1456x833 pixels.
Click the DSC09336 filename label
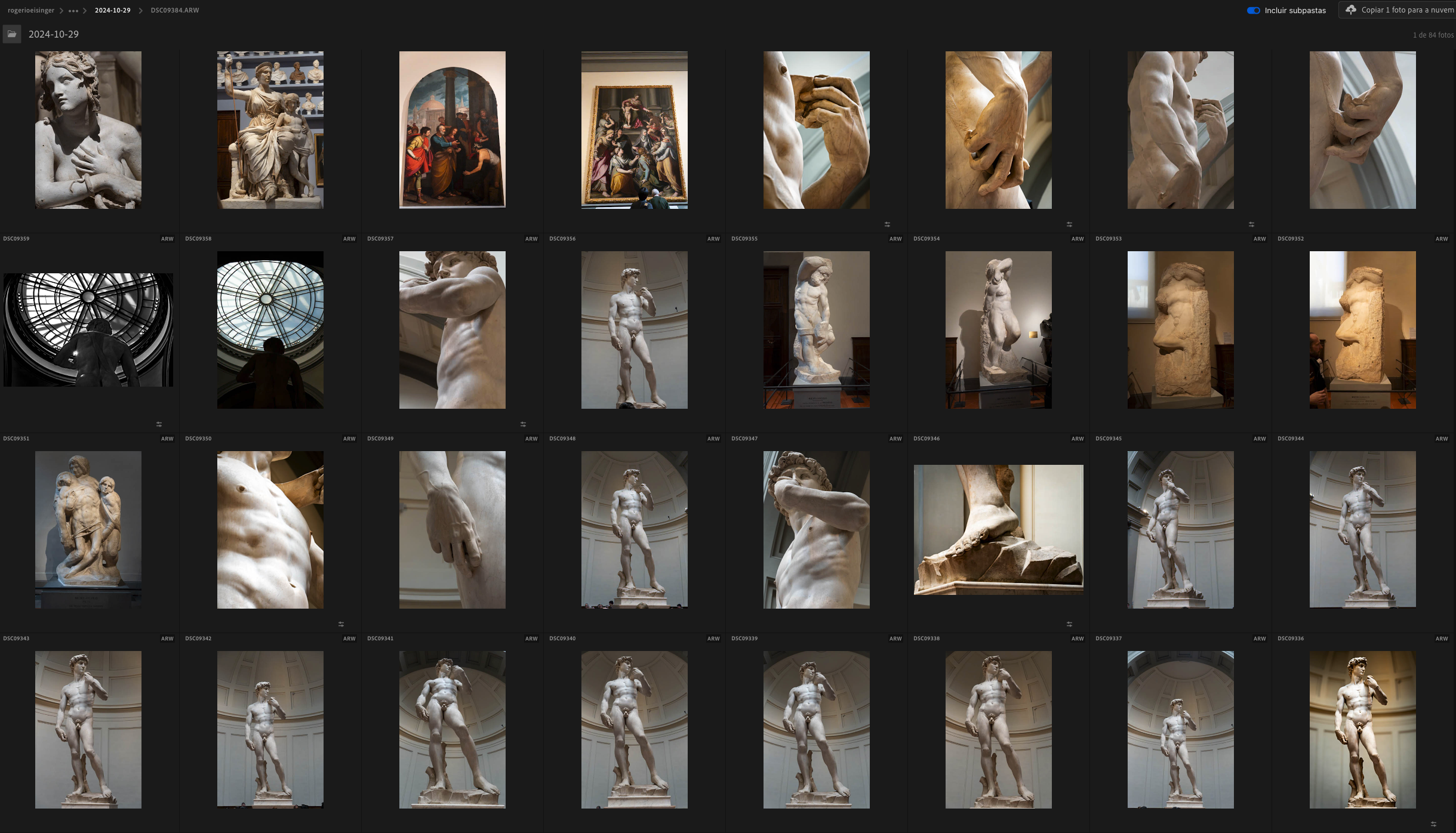[x=1291, y=638]
